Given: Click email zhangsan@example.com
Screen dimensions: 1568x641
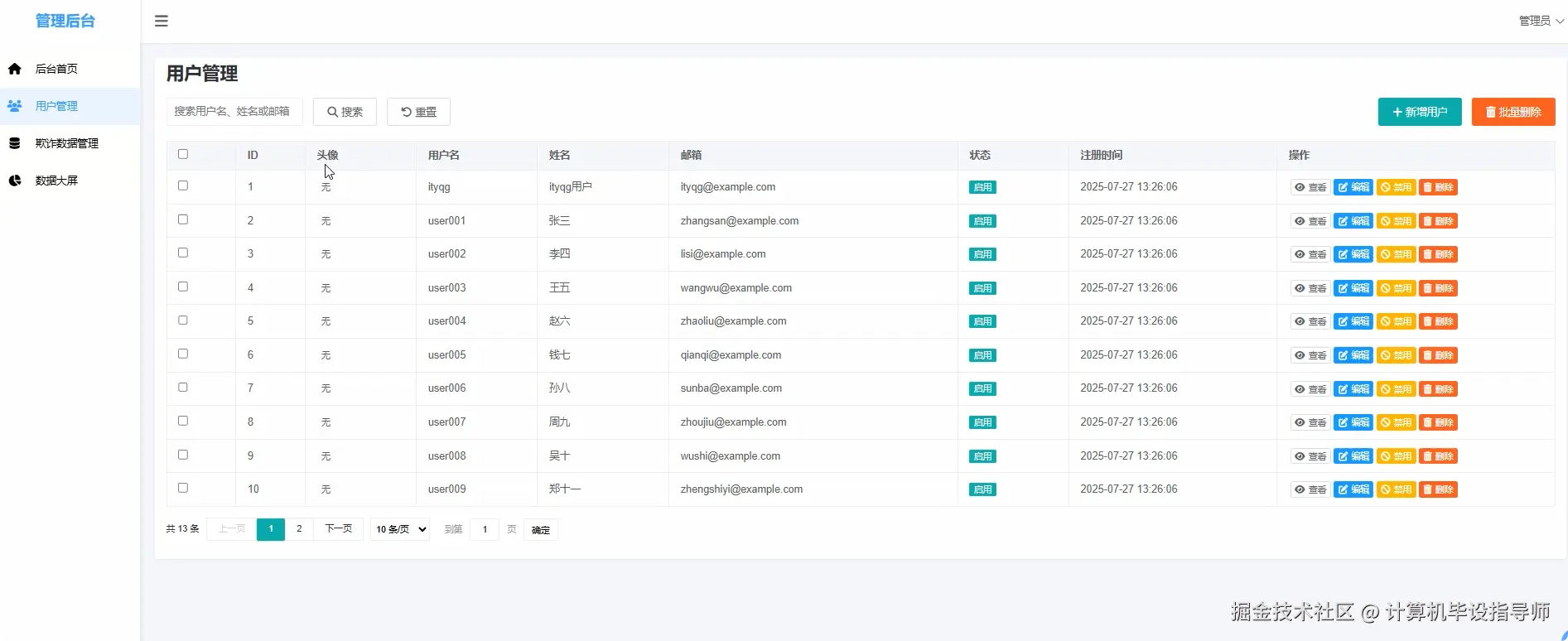Looking at the screenshot, I should point(740,221).
